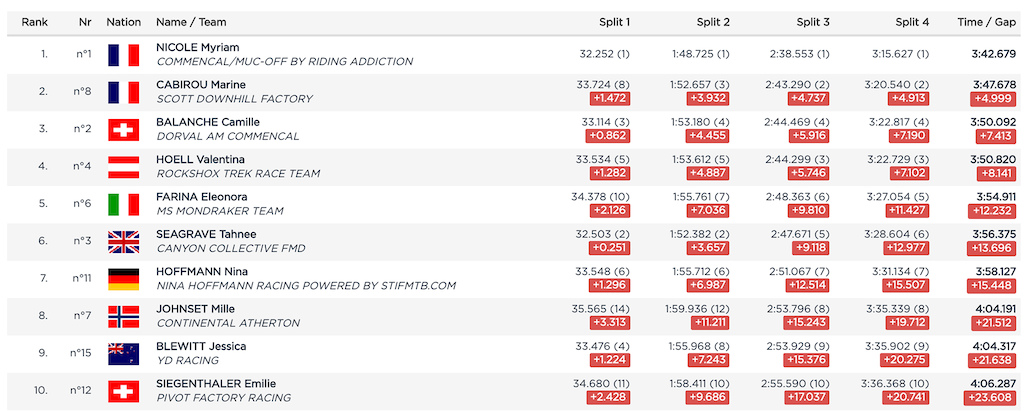Image resolution: width=1024 pixels, height=411 pixels.
Task: Click the Nation column header
Action: (124, 22)
